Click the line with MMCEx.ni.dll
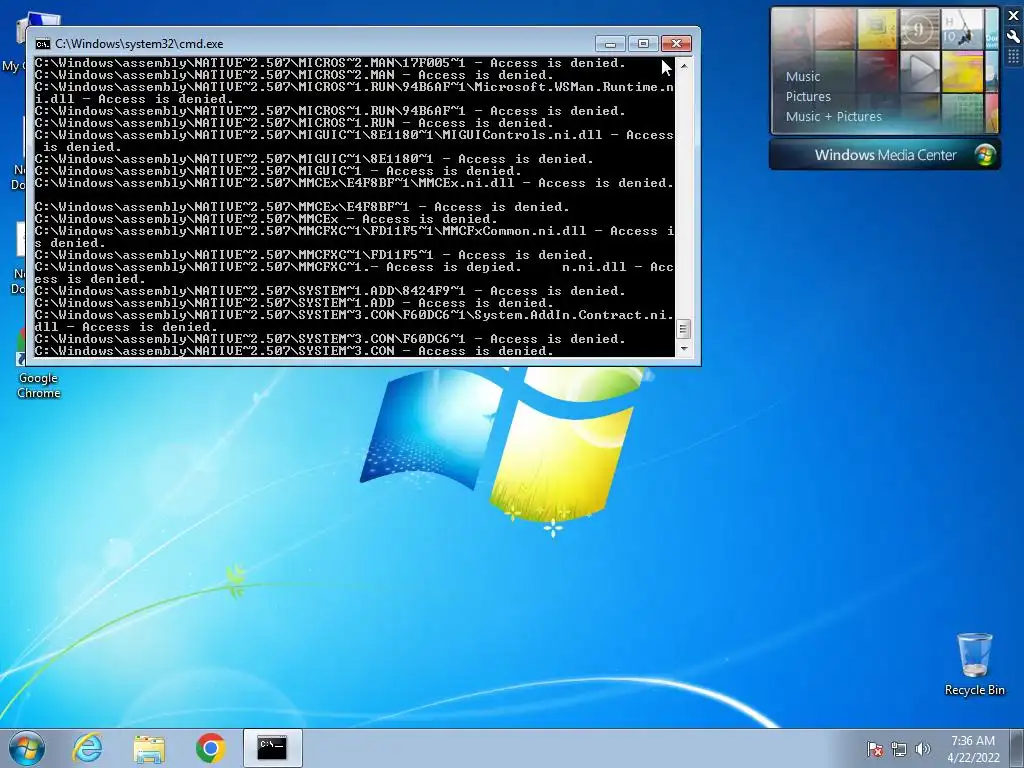Screen dimensions: 1024x768 pyautogui.click(x=354, y=184)
